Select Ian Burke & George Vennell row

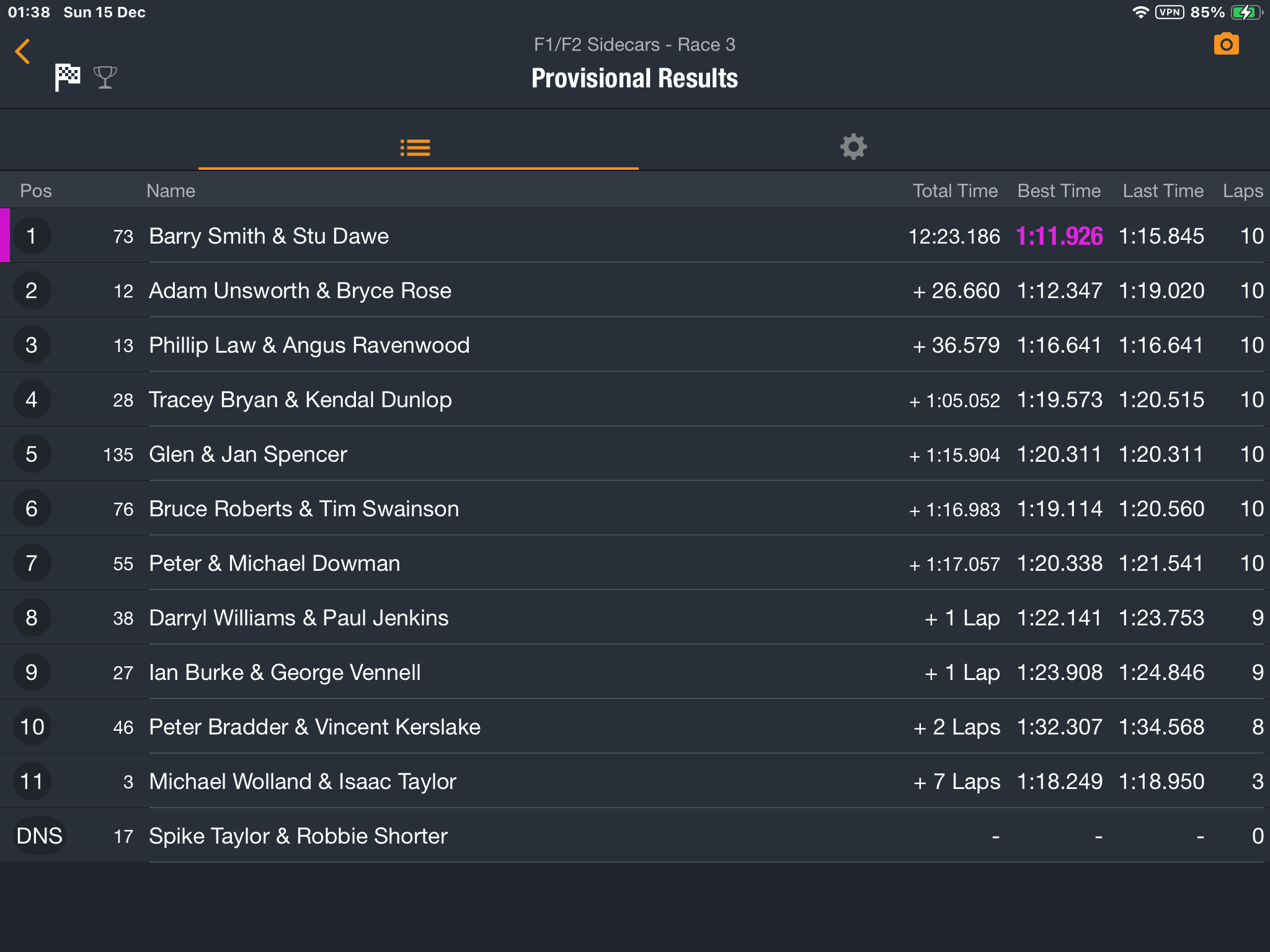635,672
